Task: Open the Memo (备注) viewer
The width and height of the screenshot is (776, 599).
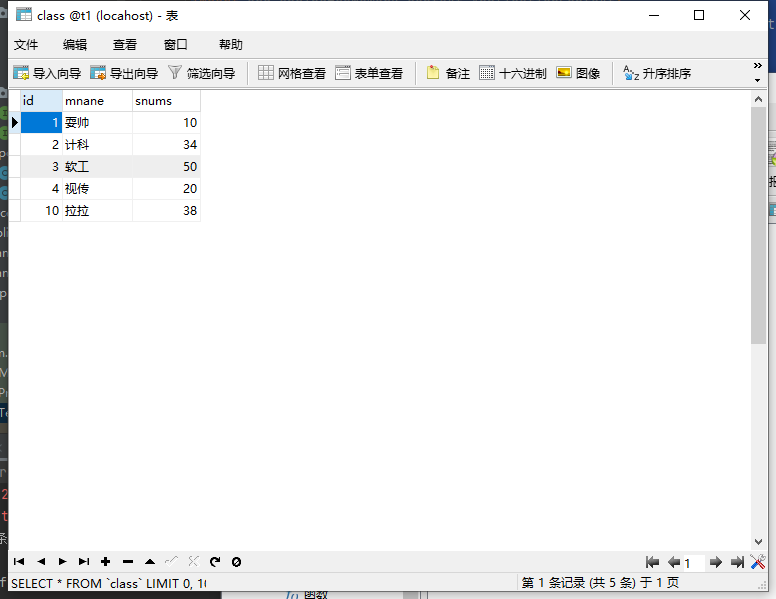Action: (x=448, y=73)
